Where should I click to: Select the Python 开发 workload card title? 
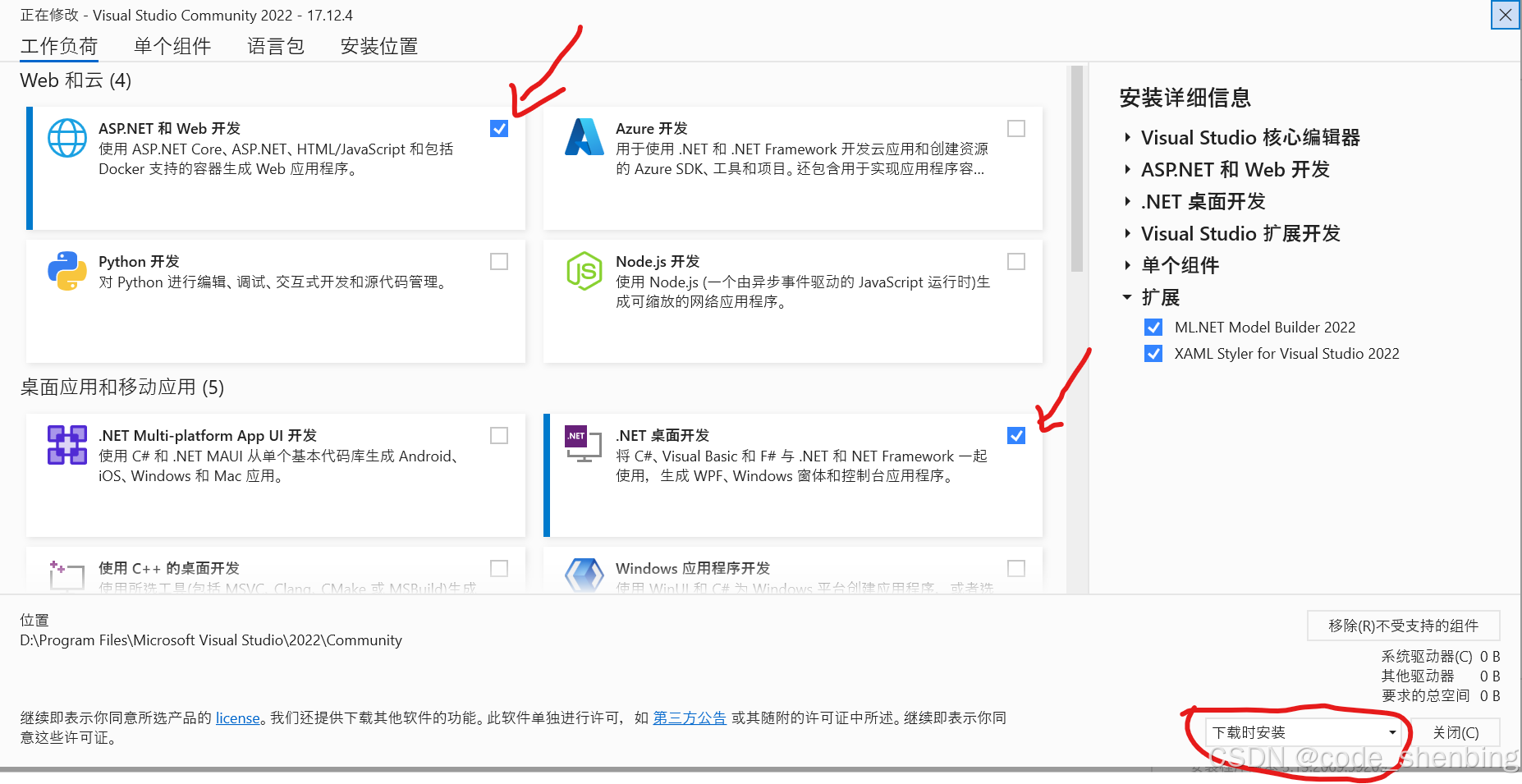pos(139,262)
